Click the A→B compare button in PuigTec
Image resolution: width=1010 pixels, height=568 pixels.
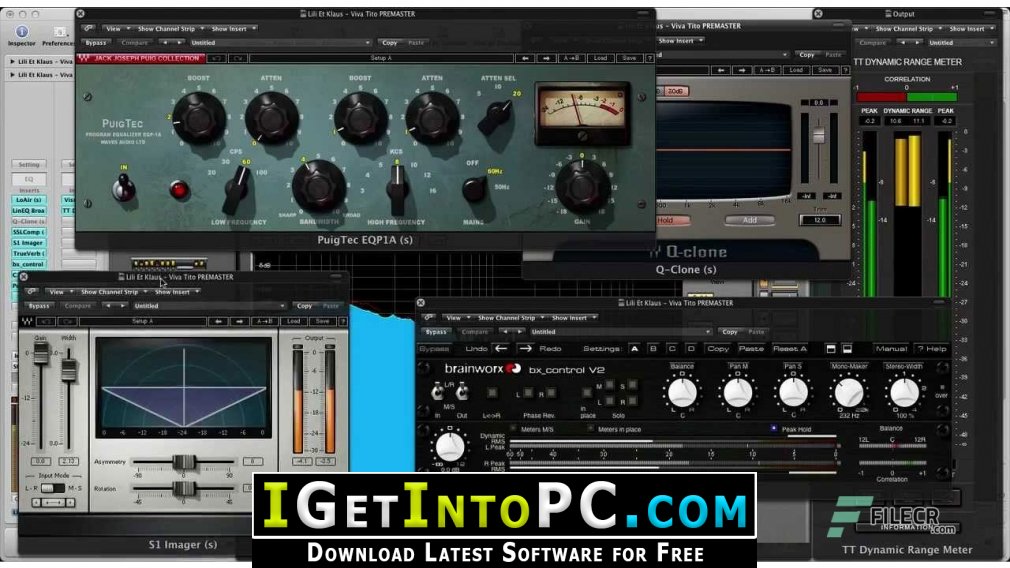[x=571, y=58]
